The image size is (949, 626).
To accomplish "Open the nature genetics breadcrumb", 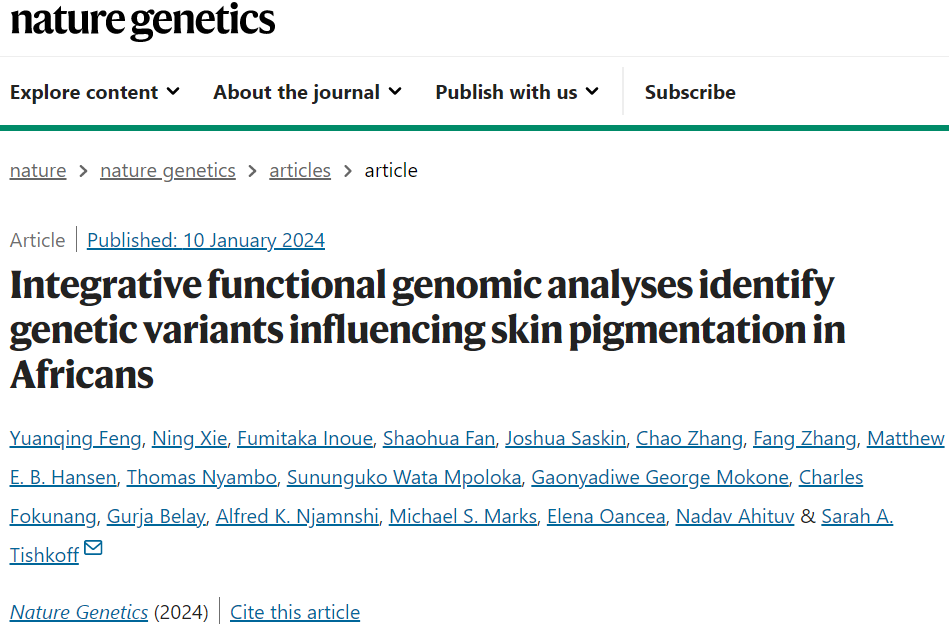I will 168,170.
